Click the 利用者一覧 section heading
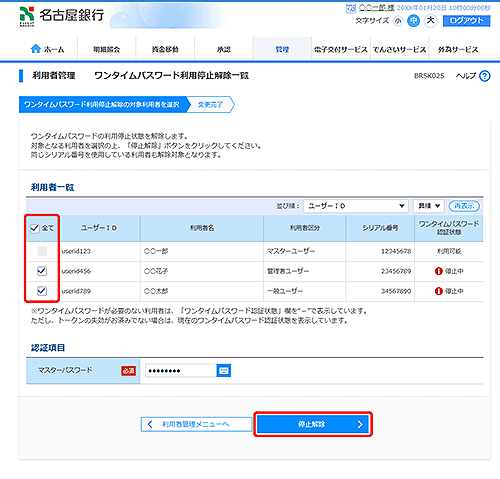Screen dimensions: 500x479 52,187
